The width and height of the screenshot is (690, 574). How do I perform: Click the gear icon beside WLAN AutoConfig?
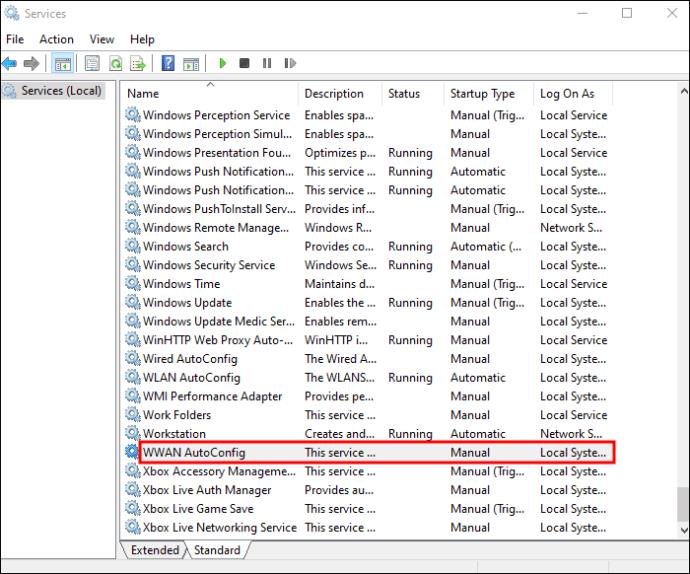pyautogui.click(x=132, y=377)
